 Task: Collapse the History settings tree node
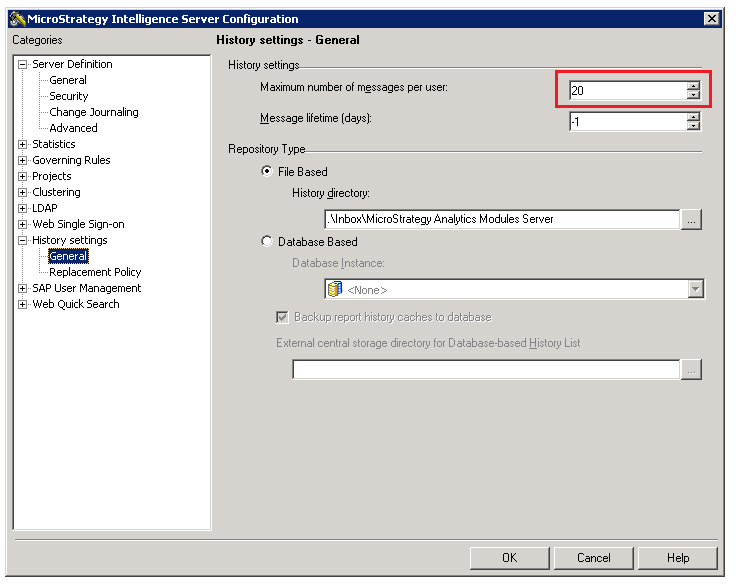point(23,240)
